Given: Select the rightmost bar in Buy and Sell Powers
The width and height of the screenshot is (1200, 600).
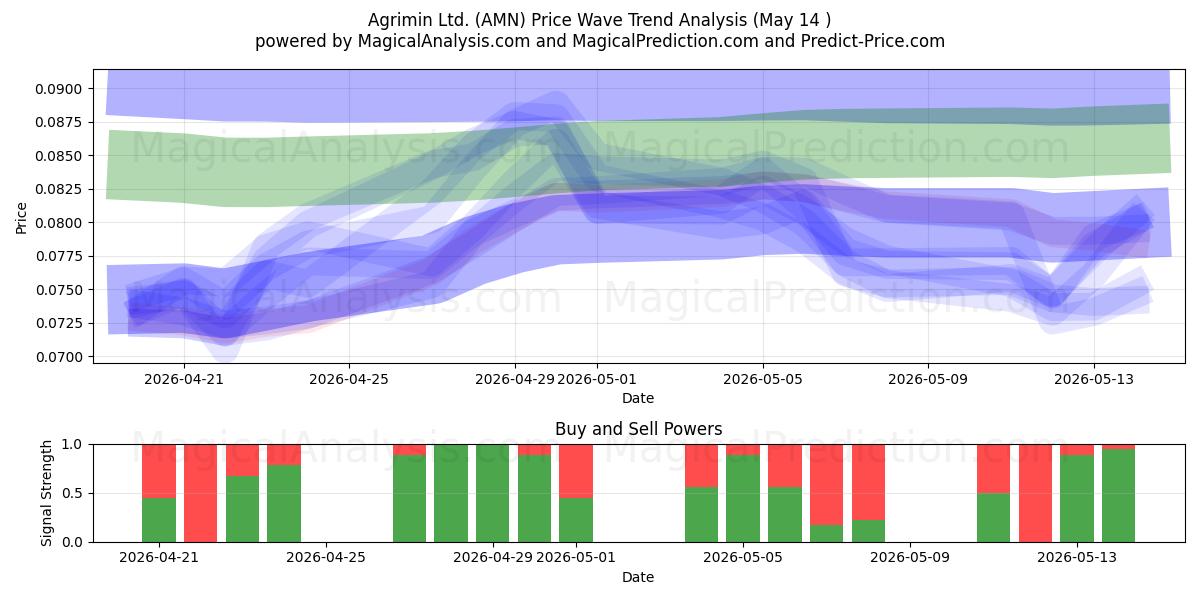Looking at the screenshot, I should click(x=1118, y=493).
